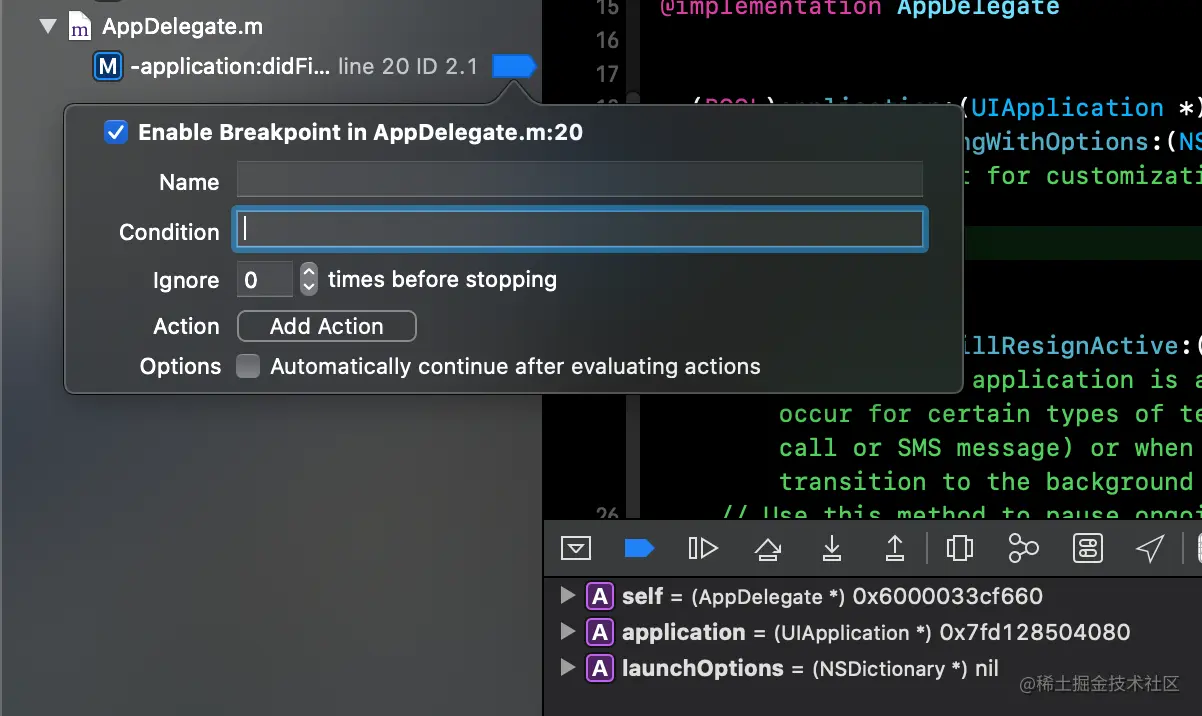Click Add Action button
1202x716 pixels.
pyautogui.click(x=326, y=326)
